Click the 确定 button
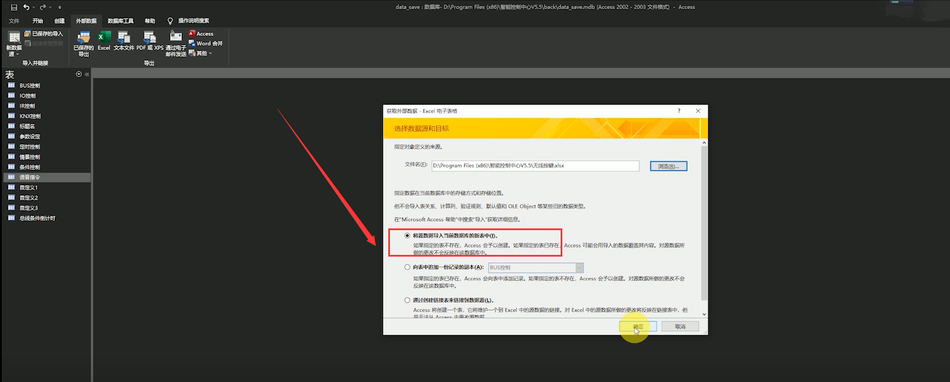950x382 pixels. (x=637, y=326)
